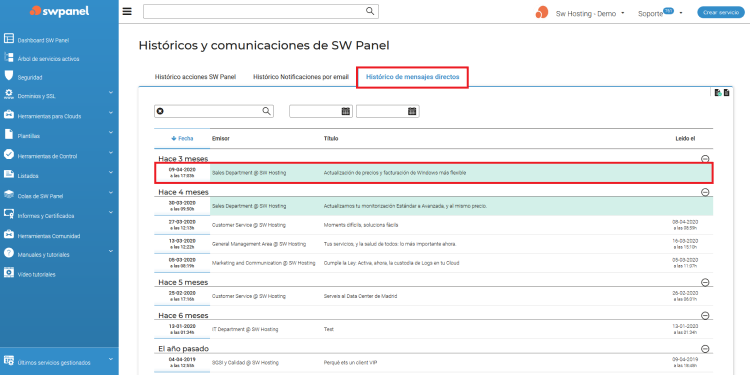750x375 pixels.
Task: Click the Leído el column header
Action: point(685,138)
